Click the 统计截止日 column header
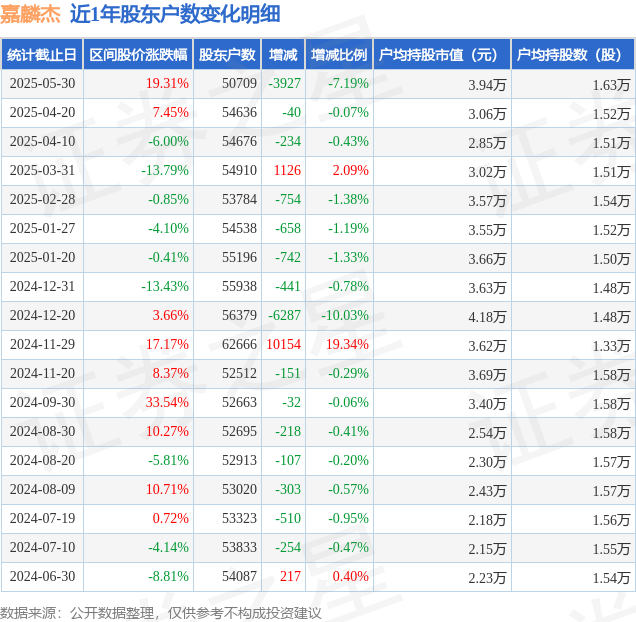The height and width of the screenshot is (622, 636). 42,54
